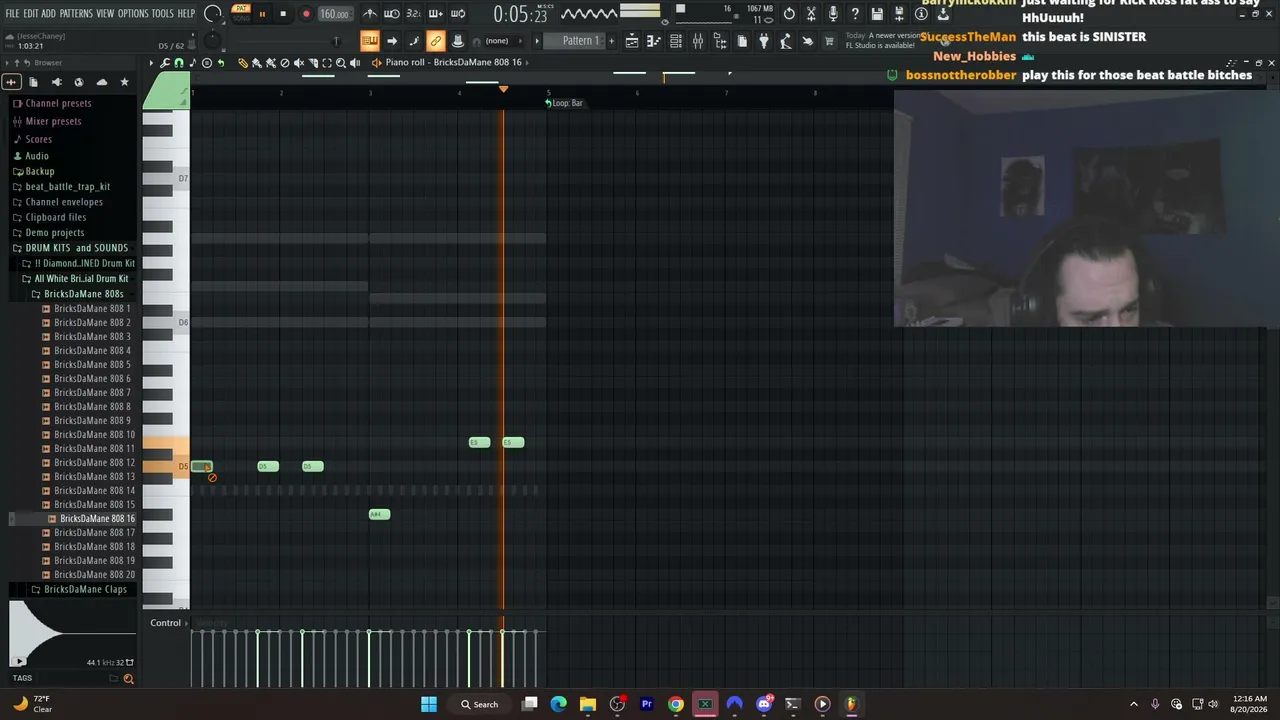
Task: Click the record button
Action: pos(306,14)
